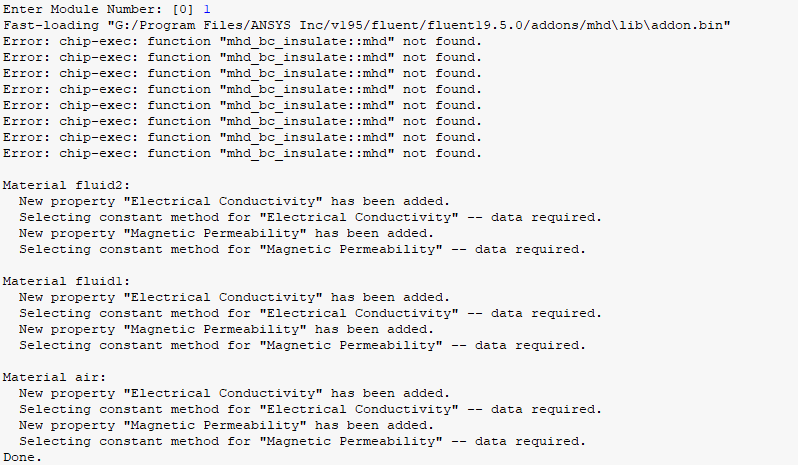This screenshot has width=798, height=465.
Task: Click fluid2's "Magnetic Permeability" has been added line
Action: pos(226,233)
